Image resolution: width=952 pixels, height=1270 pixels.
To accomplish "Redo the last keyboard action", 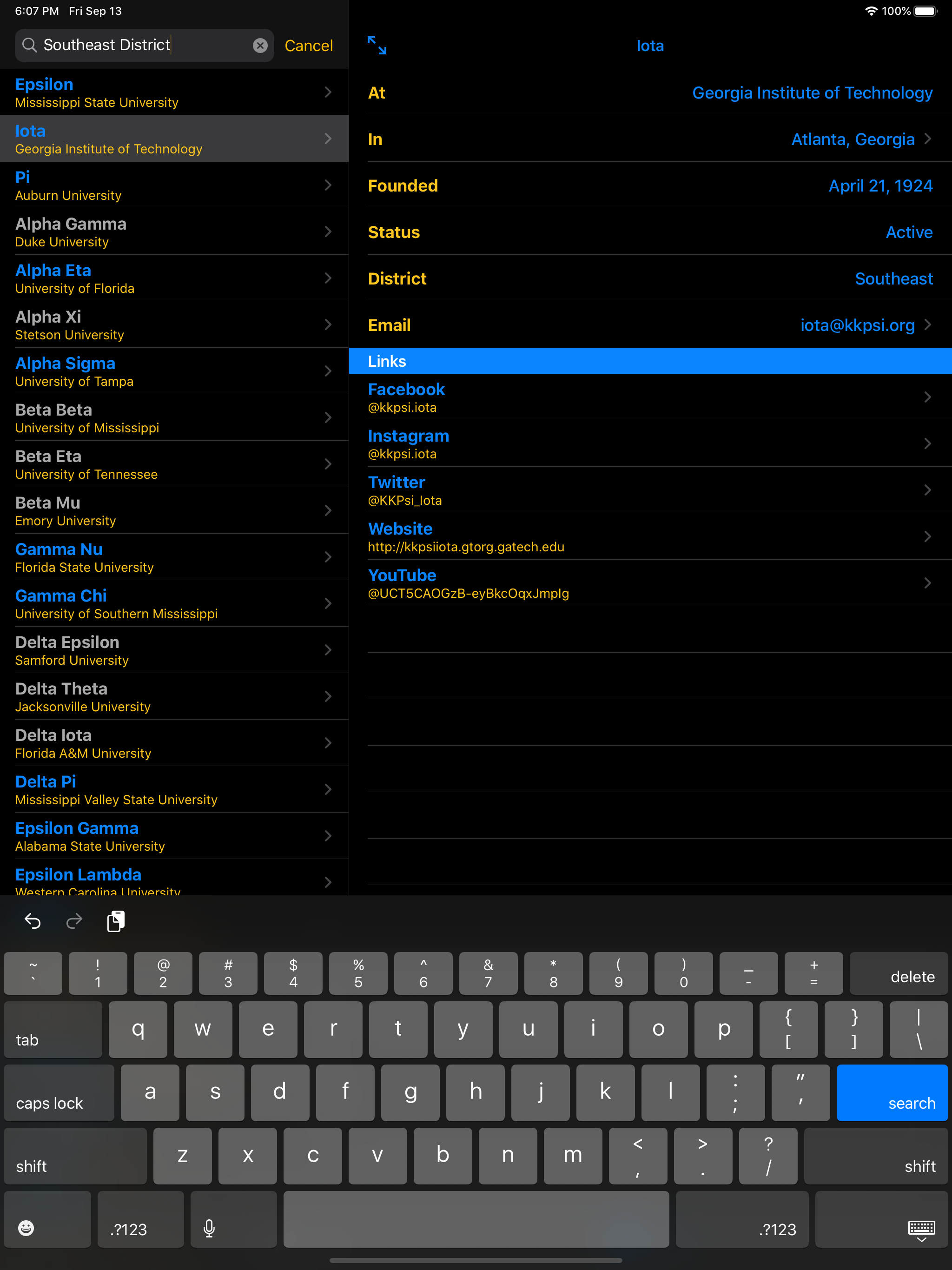I will tap(74, 921).
